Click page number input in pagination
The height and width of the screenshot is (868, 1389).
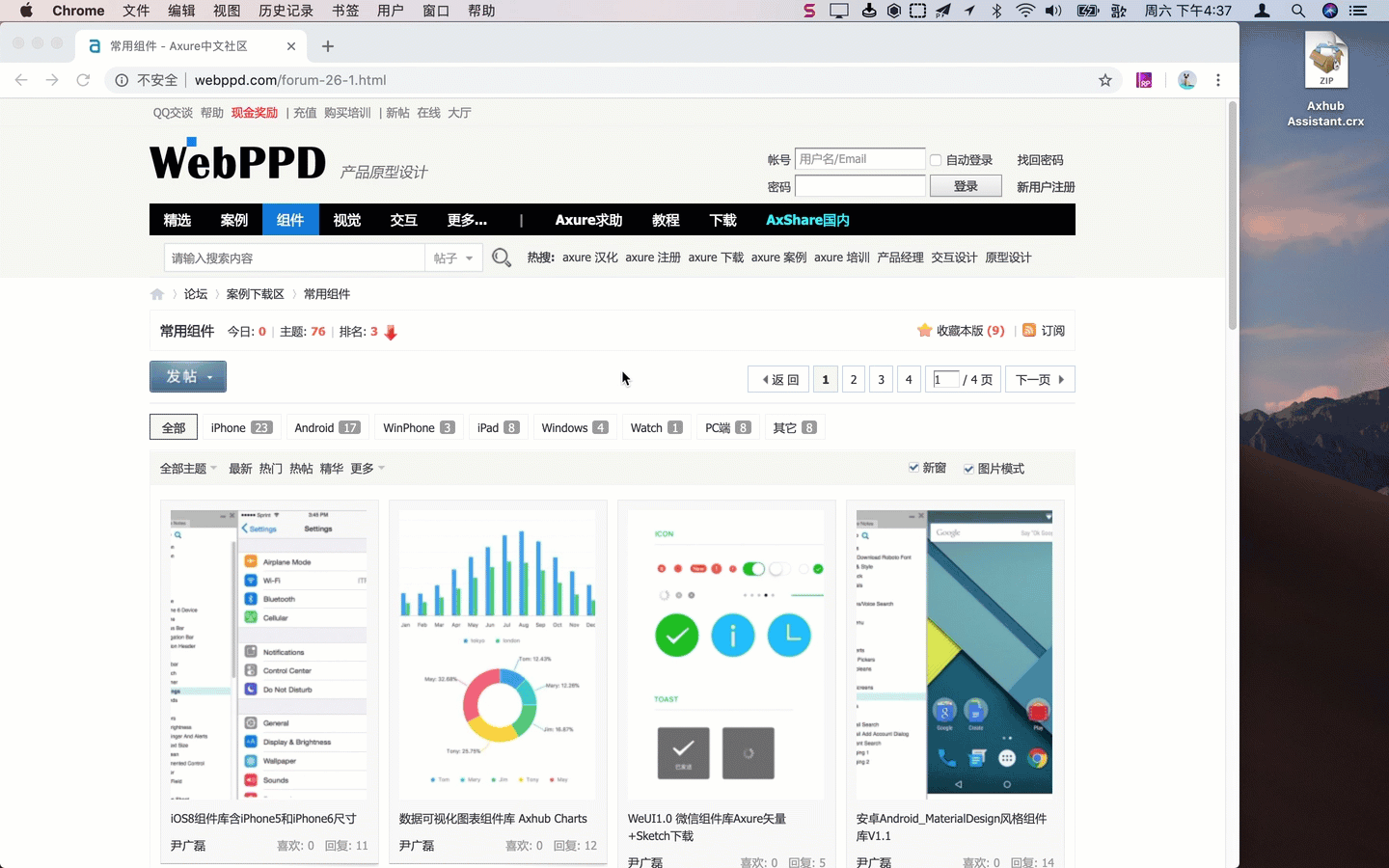click(x=946, y=379)
